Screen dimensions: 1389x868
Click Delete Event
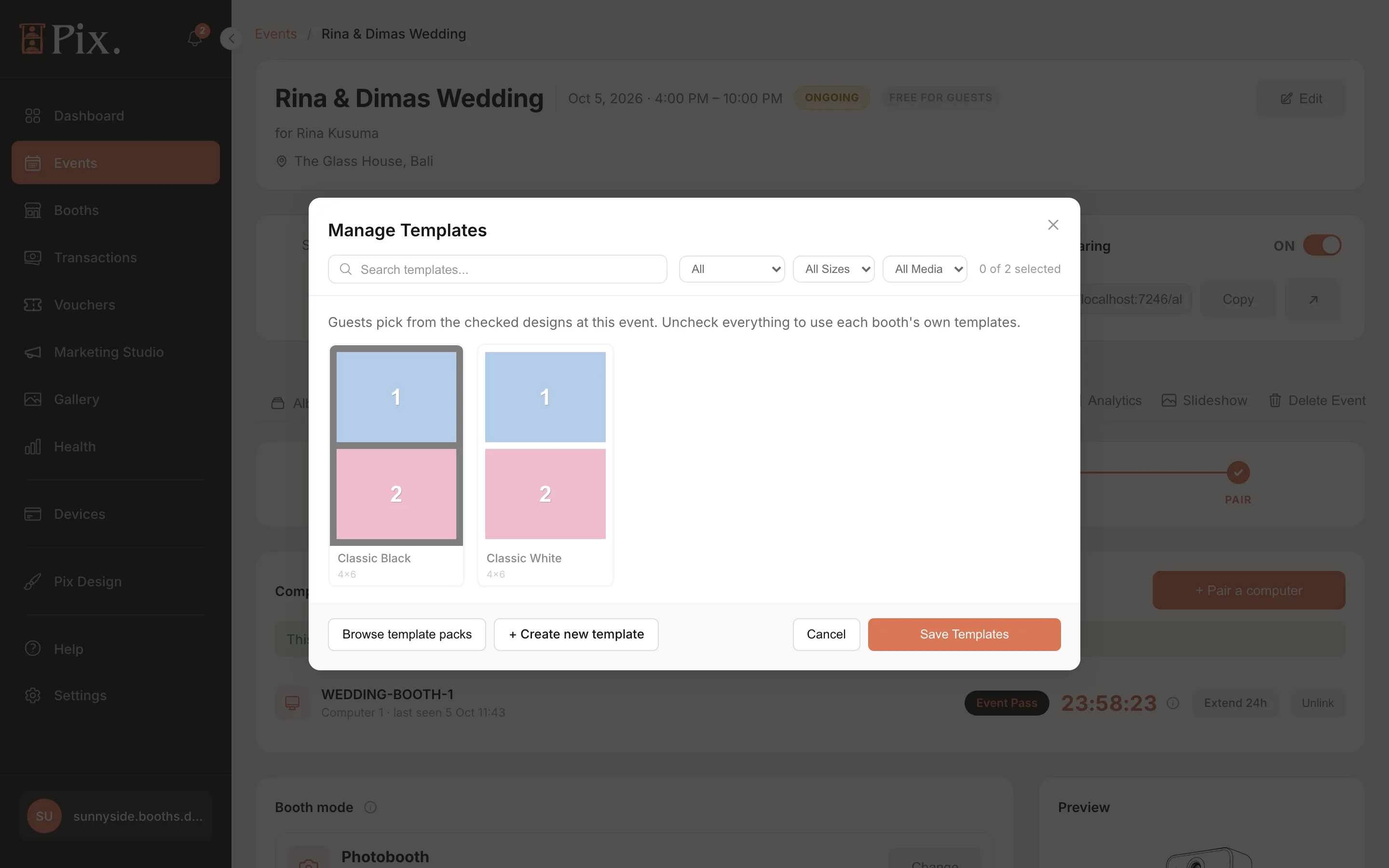point(1317,400)
